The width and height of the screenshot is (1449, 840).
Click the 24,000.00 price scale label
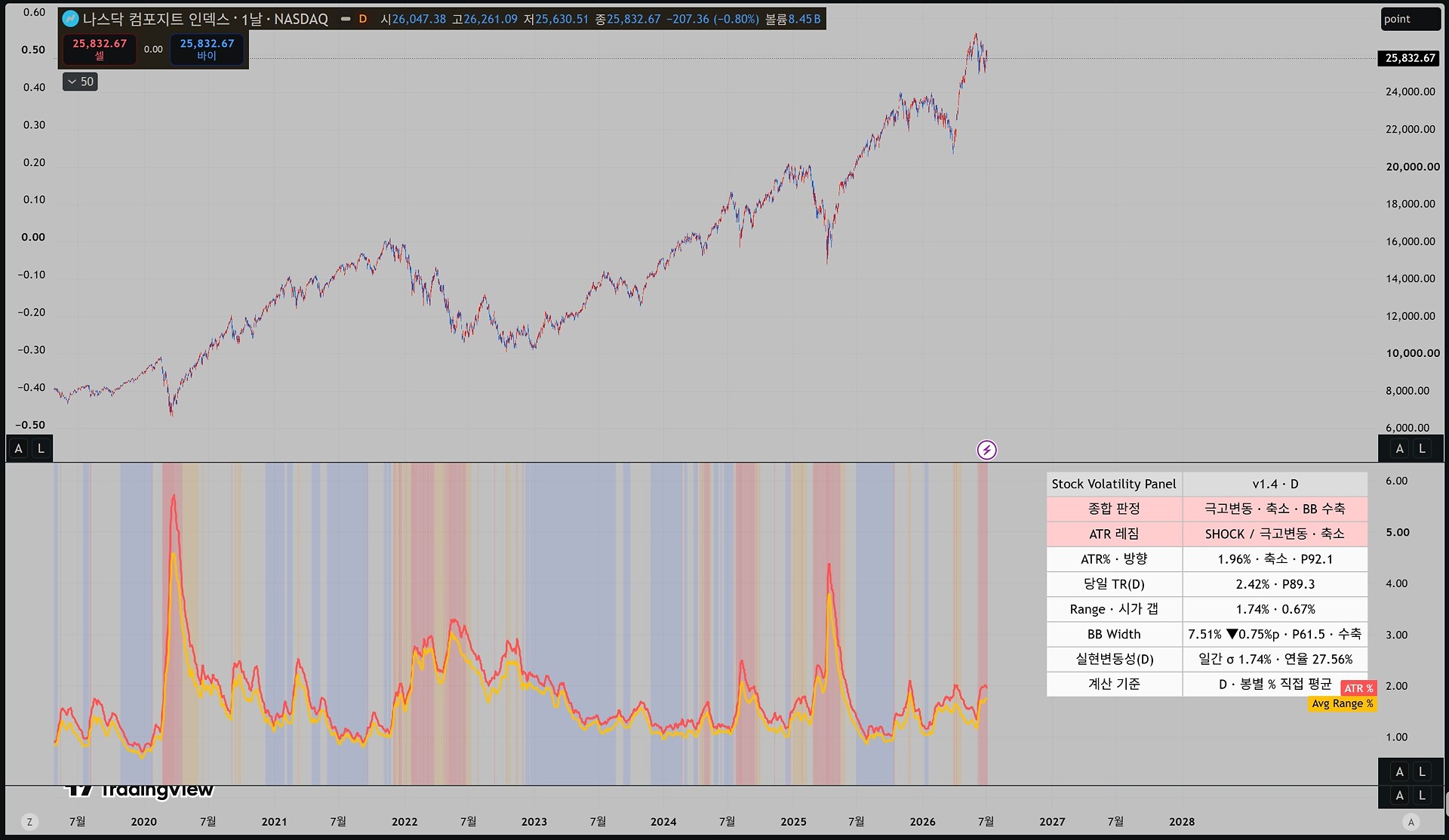pyautogui.click(x=1411, y=92)
